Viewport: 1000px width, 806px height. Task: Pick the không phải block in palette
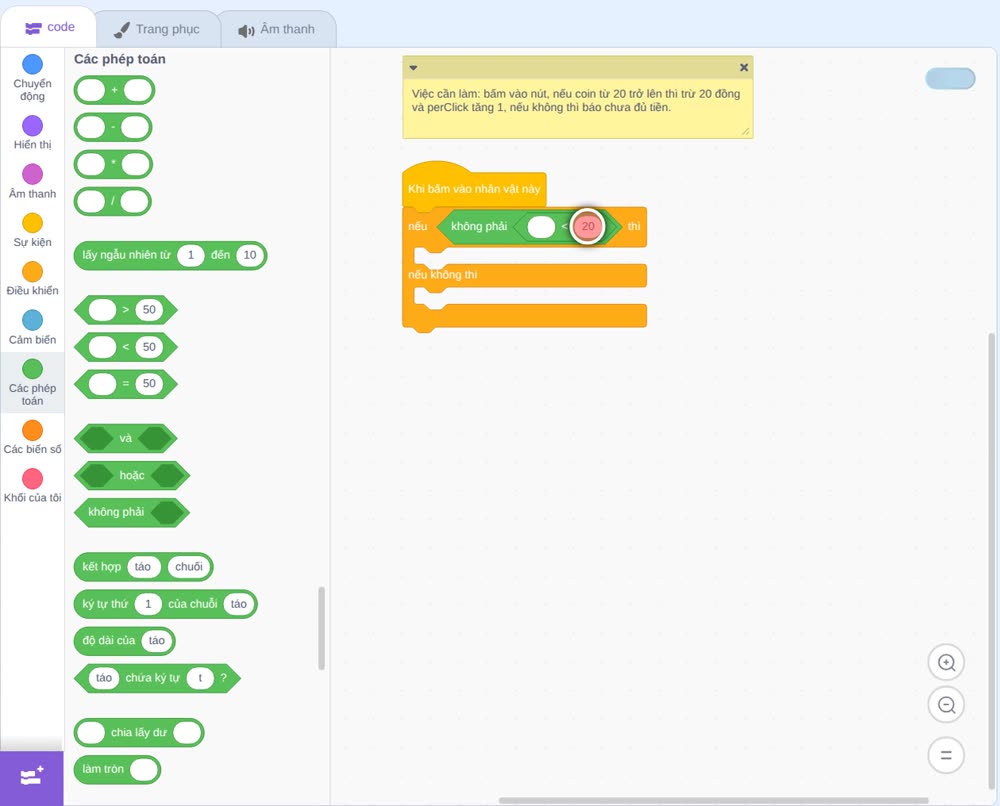(x=132, y=513)
